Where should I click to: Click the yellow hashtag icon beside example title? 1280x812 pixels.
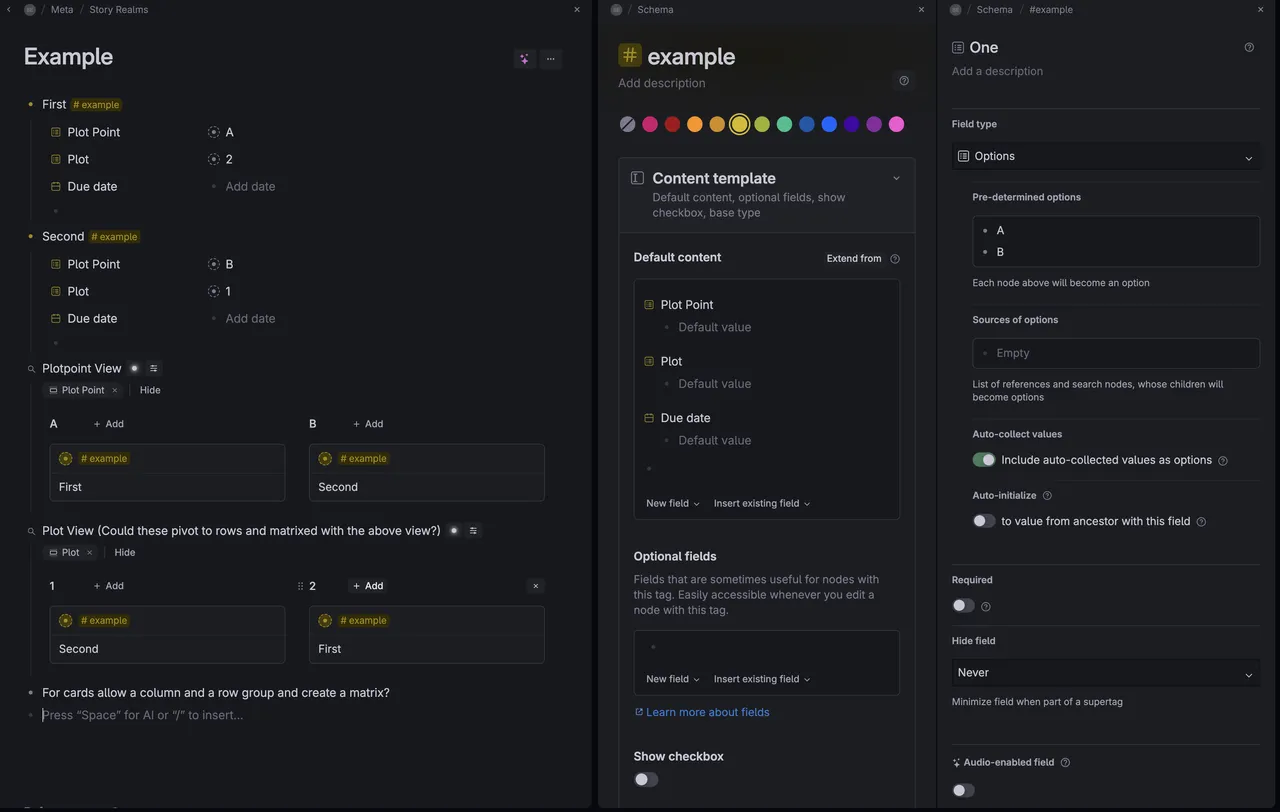(x=630, y=55)
